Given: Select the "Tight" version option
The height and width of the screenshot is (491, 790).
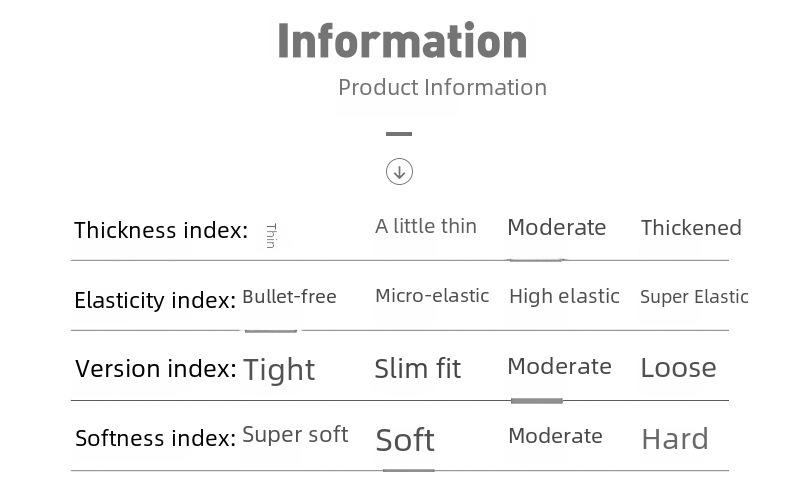Looking at the screenshot, I should click(x=279, y=369).
